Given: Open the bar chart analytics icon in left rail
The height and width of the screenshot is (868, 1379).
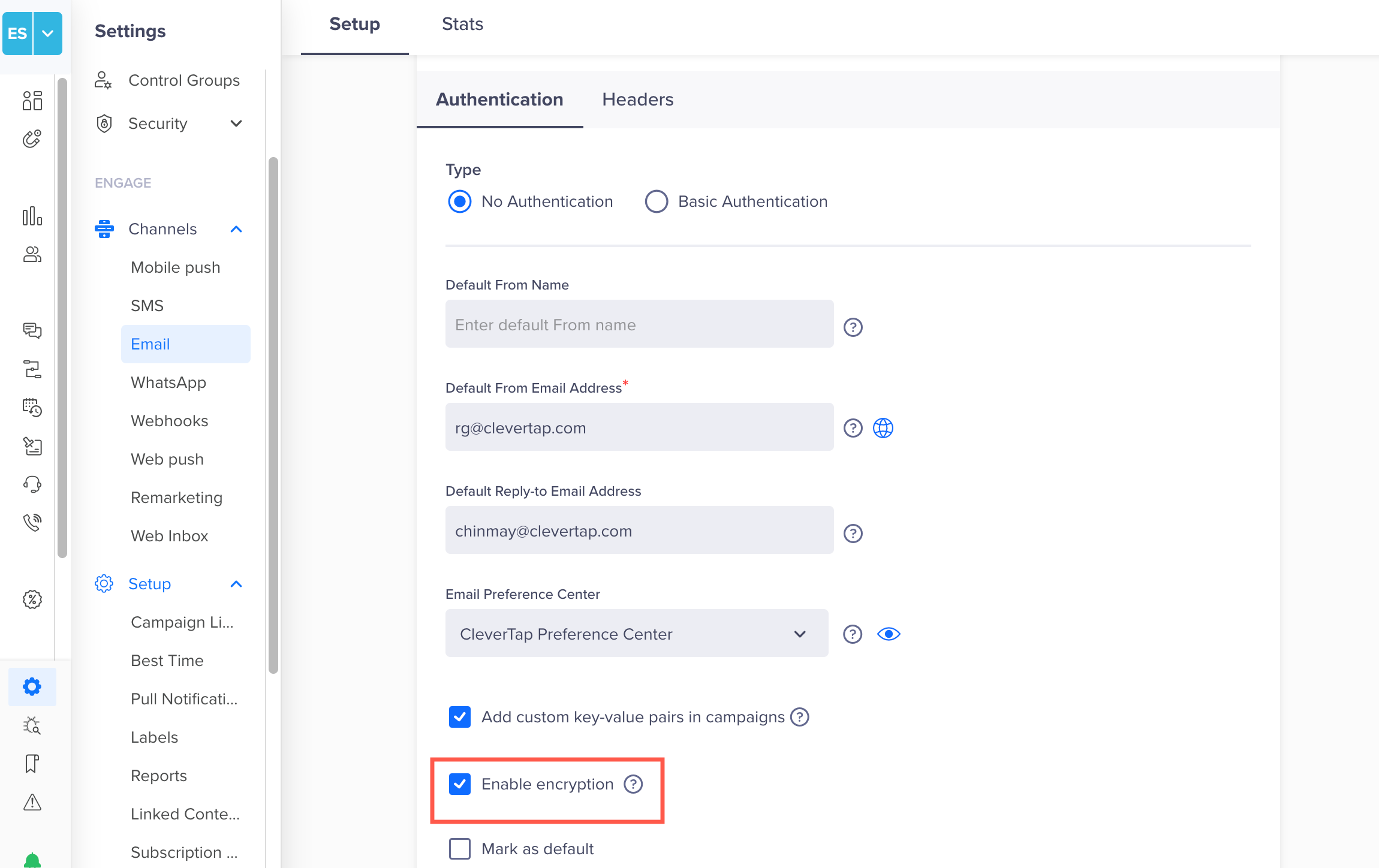Looking at the screenshot, I should 32,216.
